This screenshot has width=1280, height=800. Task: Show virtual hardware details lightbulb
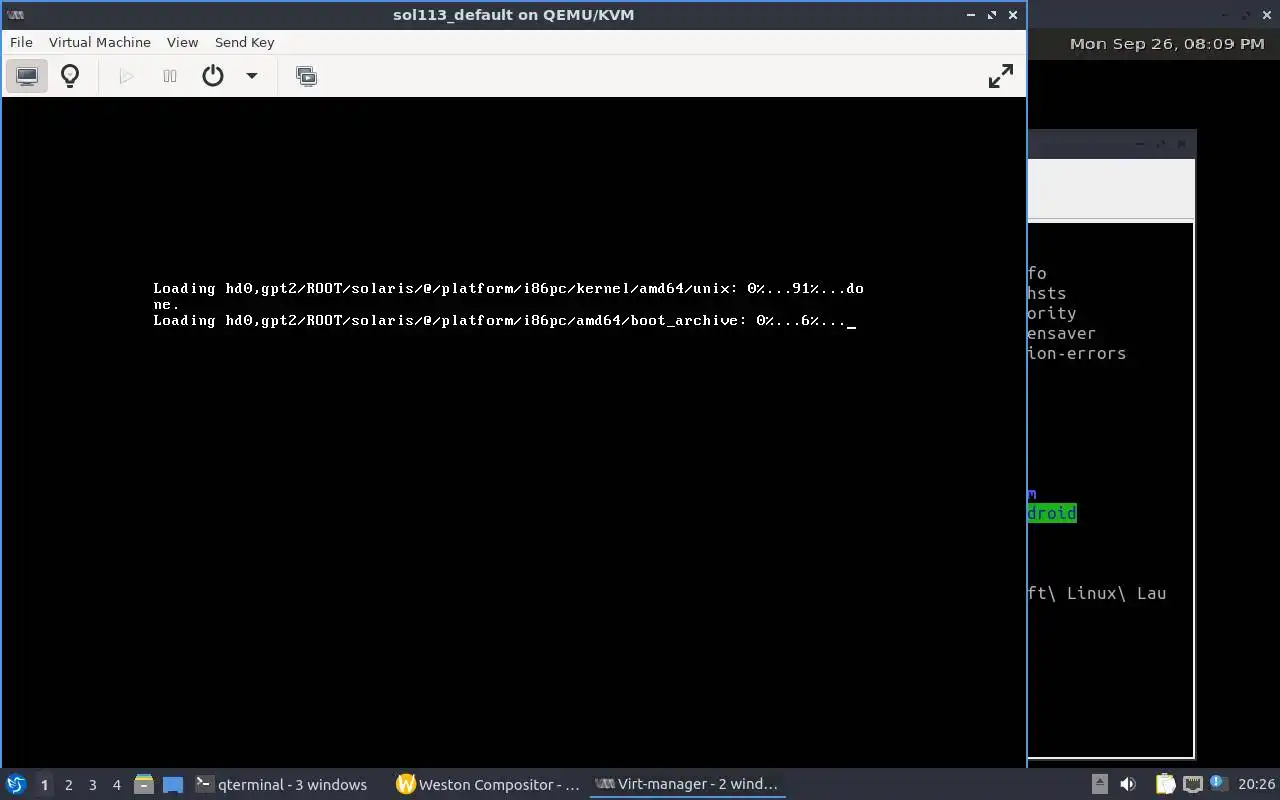[x=70, y=76]
